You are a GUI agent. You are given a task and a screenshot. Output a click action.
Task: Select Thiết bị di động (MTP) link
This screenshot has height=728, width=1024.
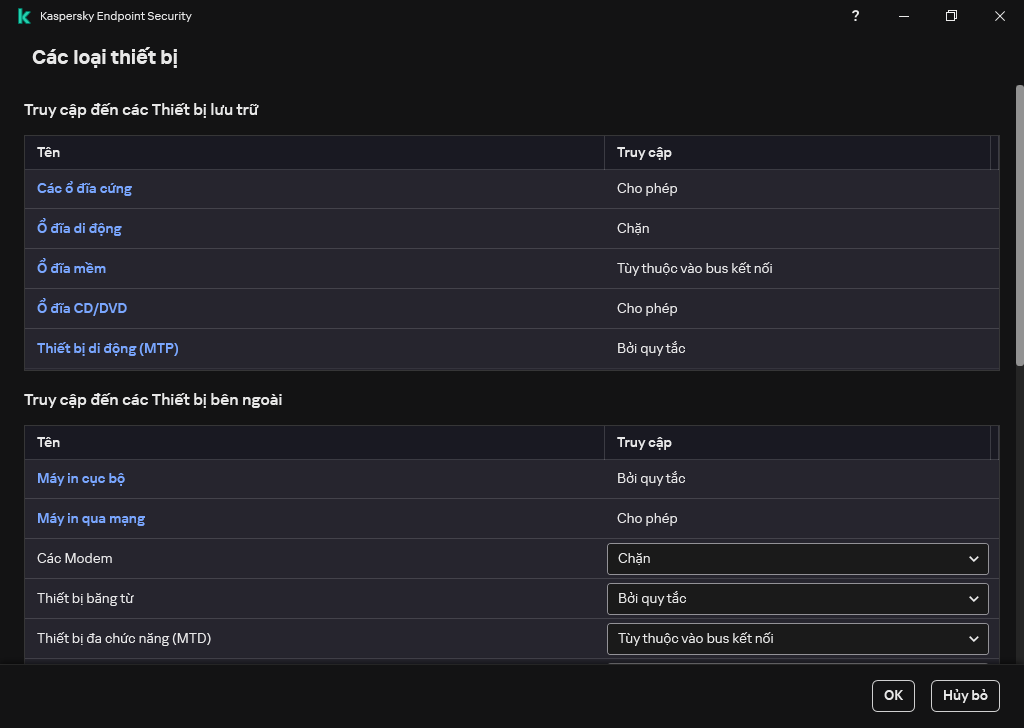(x=107, y=348)
